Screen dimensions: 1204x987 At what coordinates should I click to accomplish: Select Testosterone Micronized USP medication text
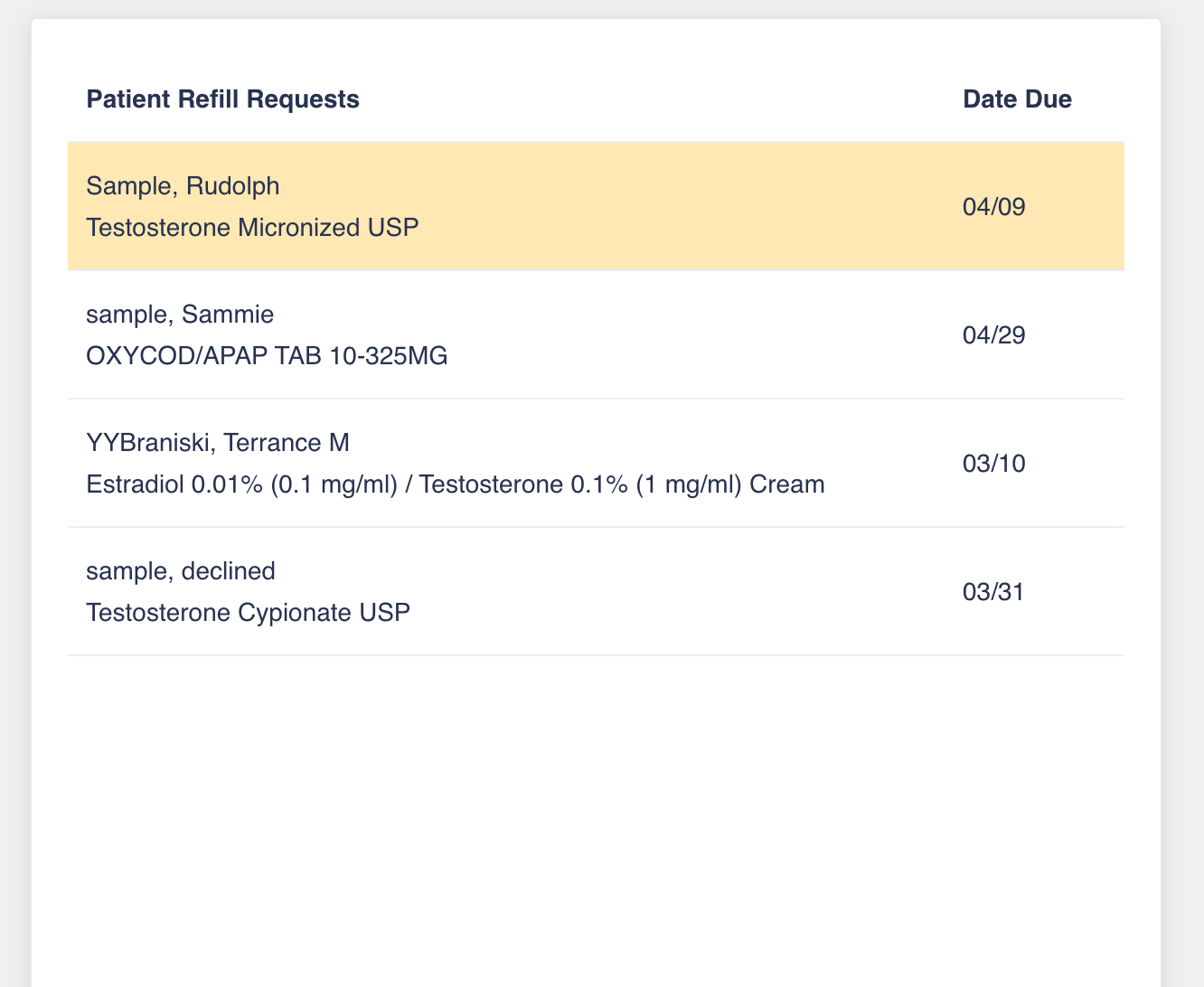coord(252,228)
